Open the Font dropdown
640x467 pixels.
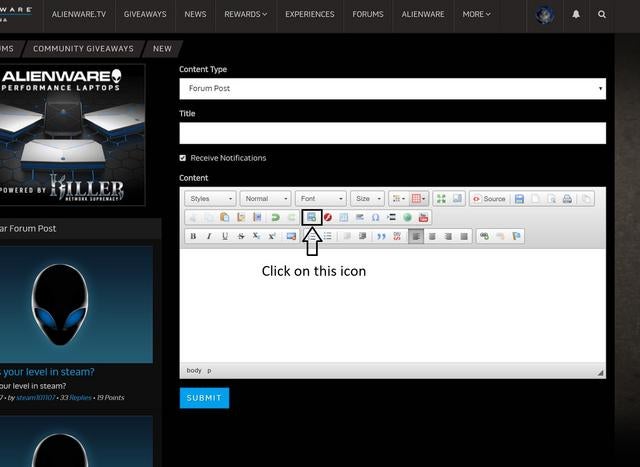[x=321, y=199]
